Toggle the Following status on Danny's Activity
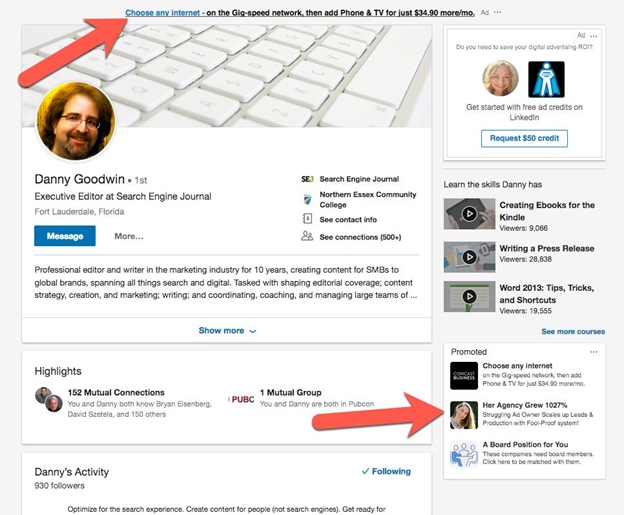The image size is (624, 515). click(x=385, y=472)
